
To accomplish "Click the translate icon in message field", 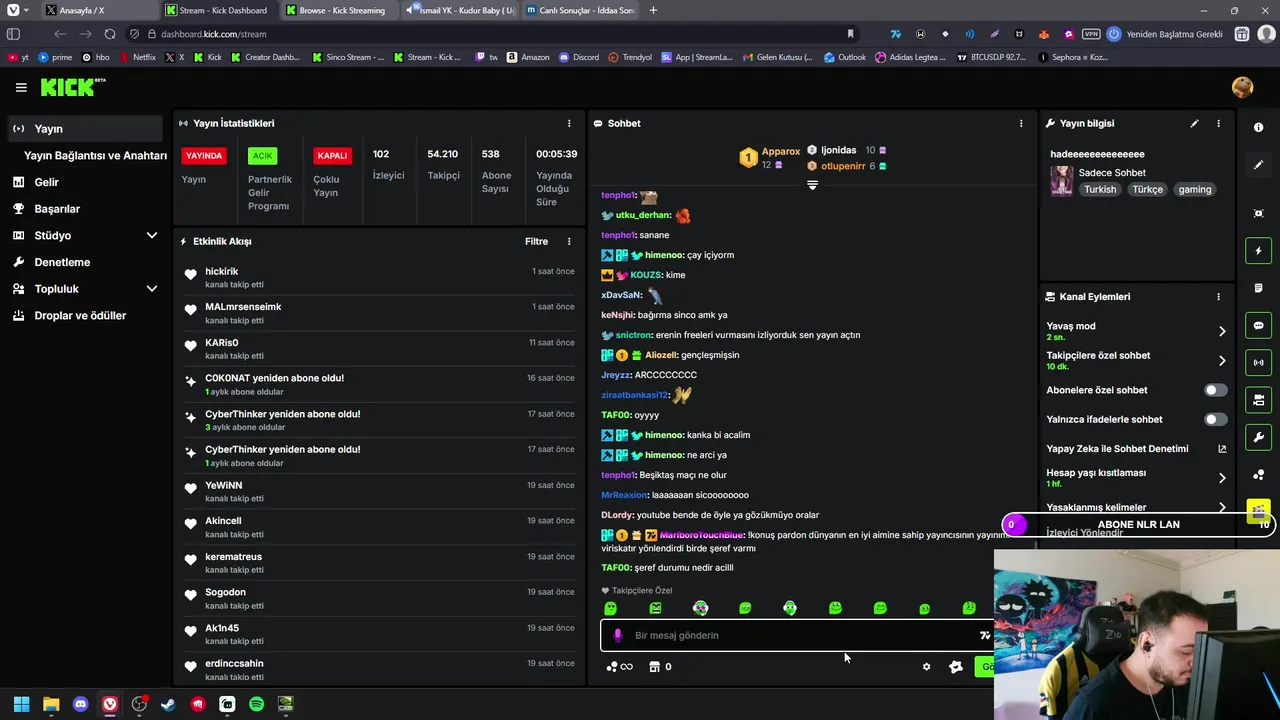I will pyautogui.click(x=985, y=635).
